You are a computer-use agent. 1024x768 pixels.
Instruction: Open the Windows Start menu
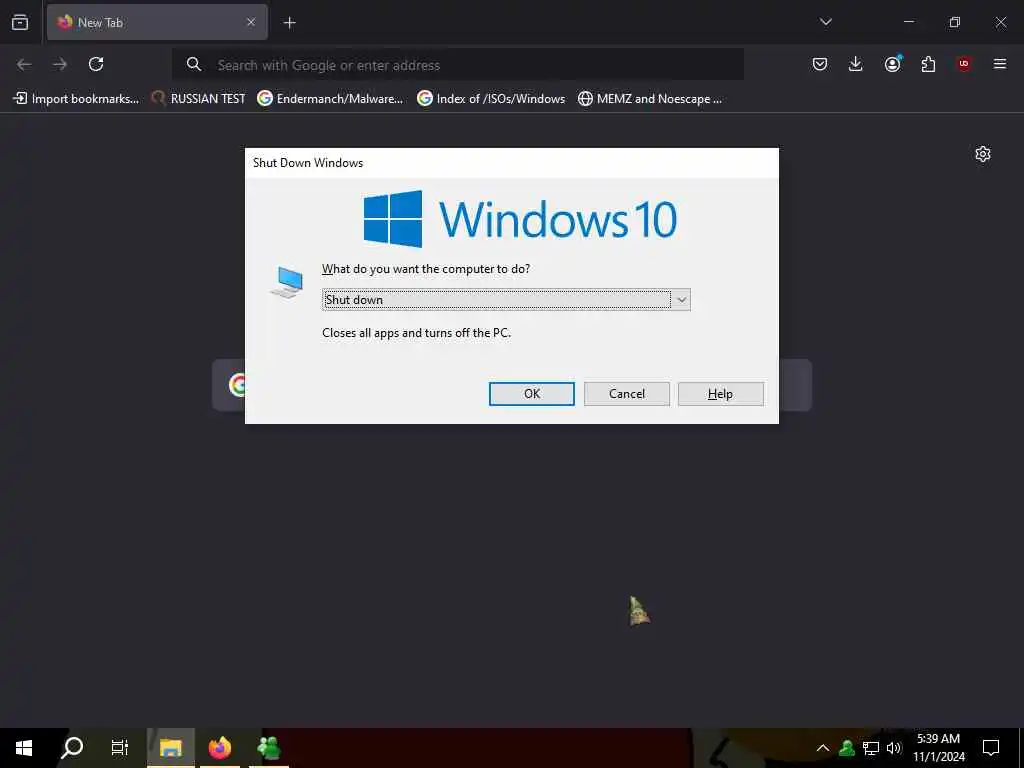click(x=24, y=748)
